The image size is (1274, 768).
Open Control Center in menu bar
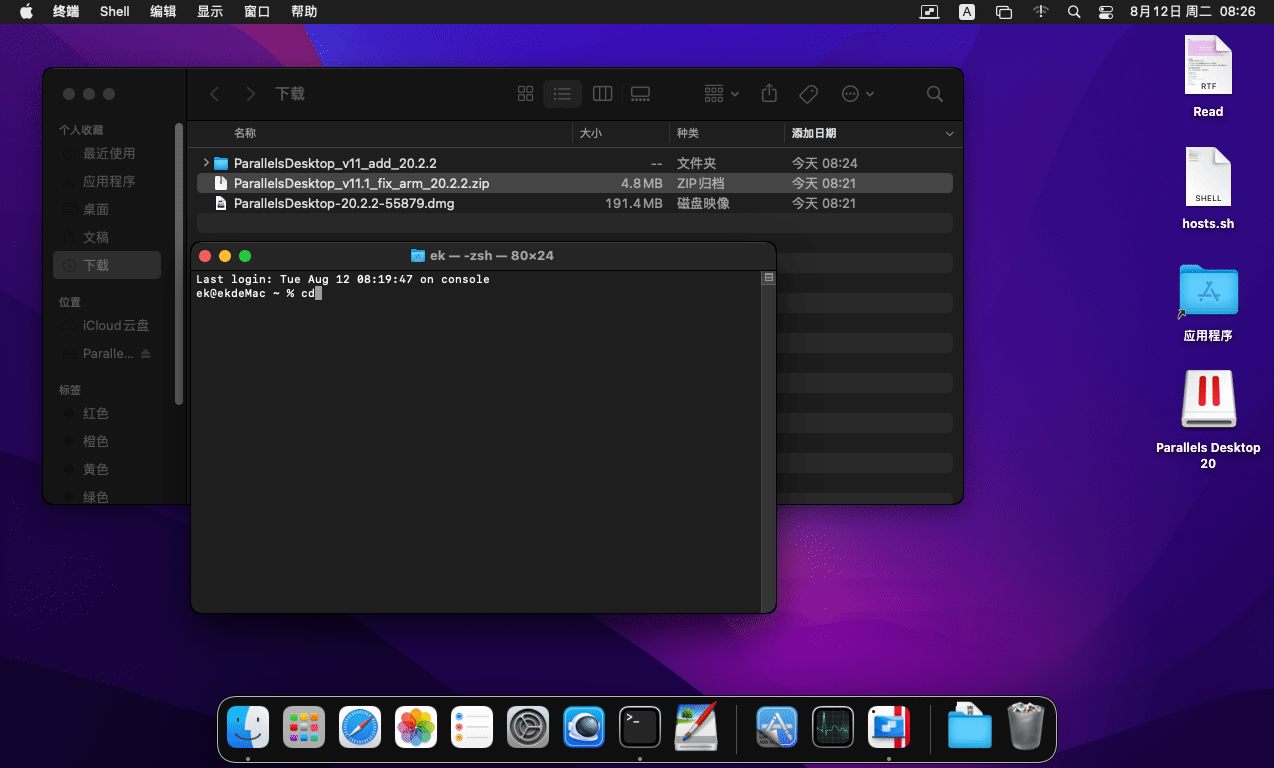point(1105,12)
